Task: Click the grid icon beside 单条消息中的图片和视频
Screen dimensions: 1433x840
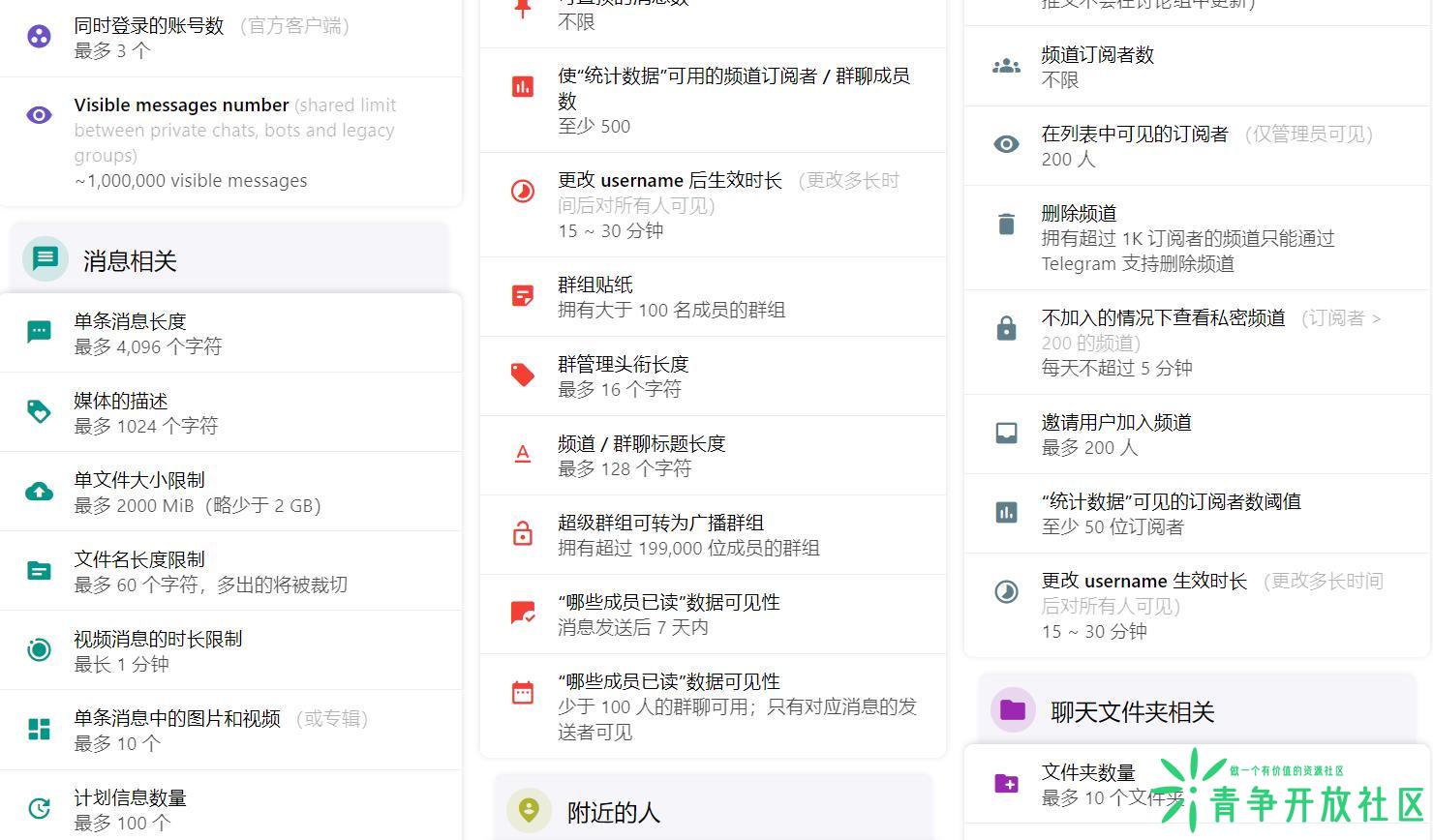Action: (39, 729)
